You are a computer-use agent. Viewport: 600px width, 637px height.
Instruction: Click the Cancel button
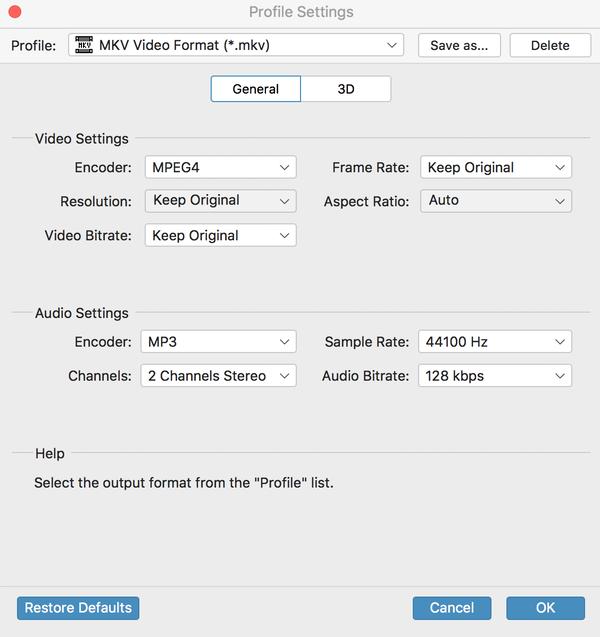click(452, 608)
